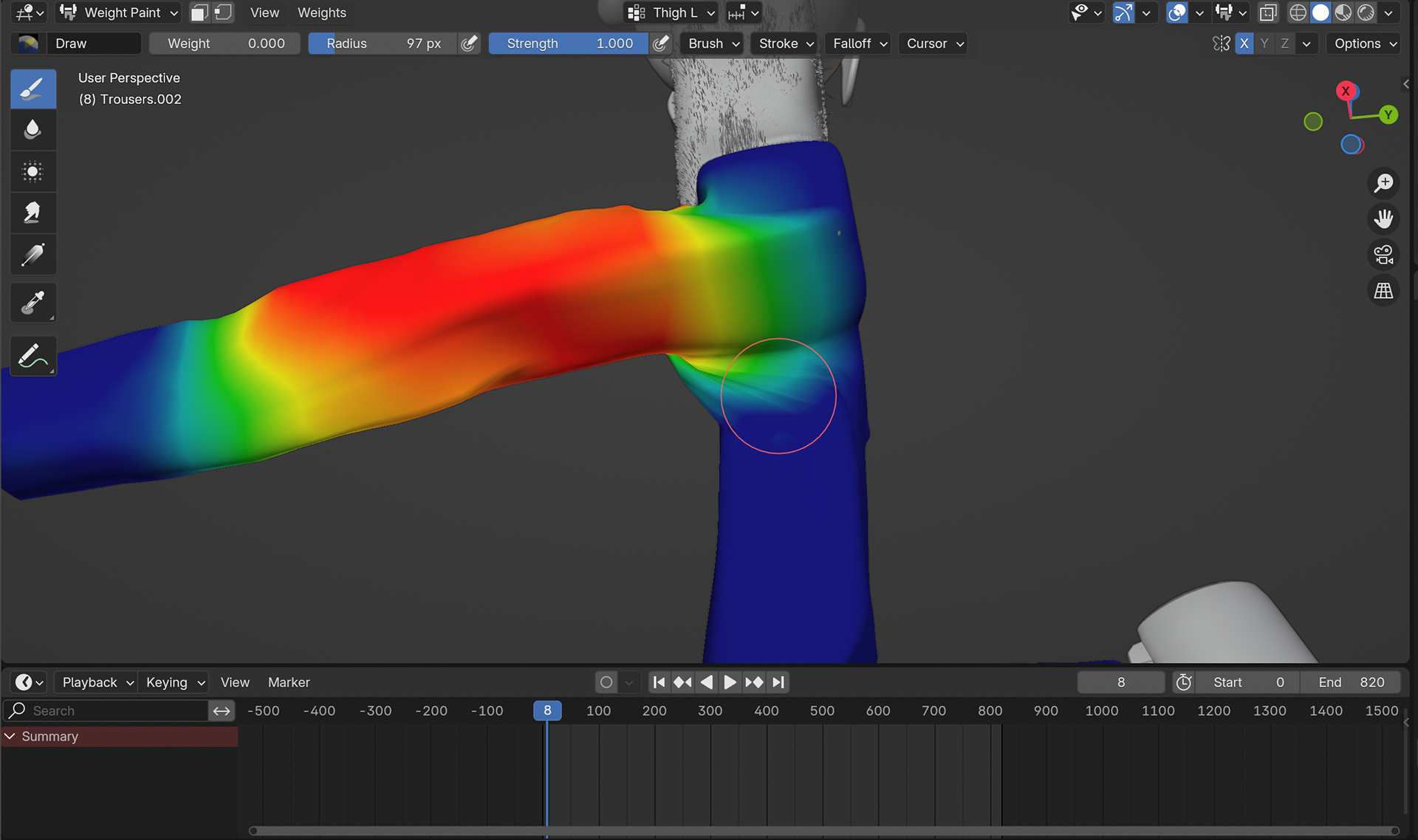
Task: Toggle preview range clock icon
Action: pos(1184,682)
